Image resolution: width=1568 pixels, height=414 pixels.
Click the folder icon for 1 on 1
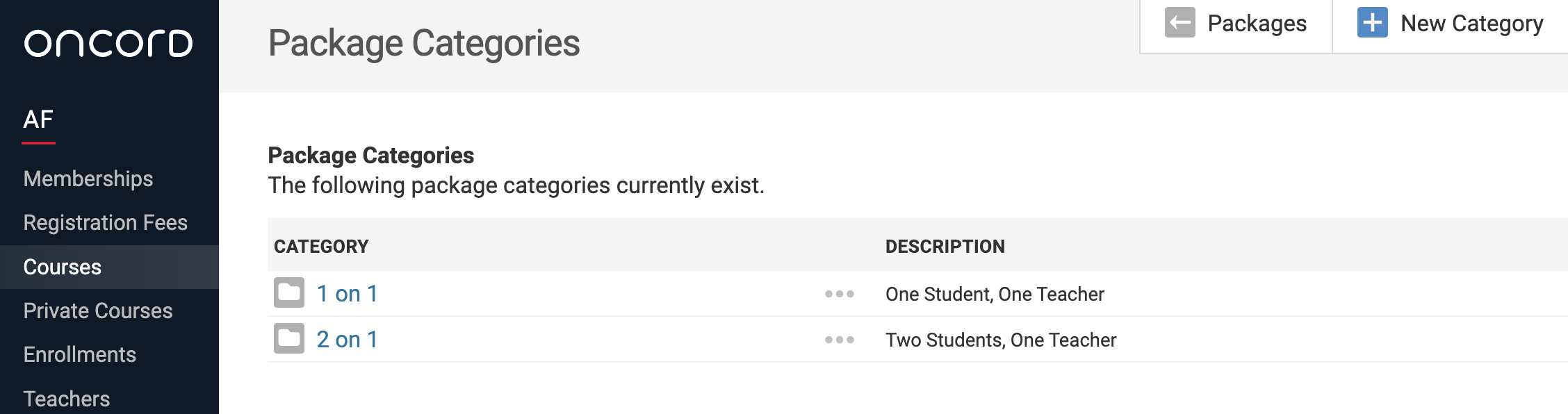(289, 293)
